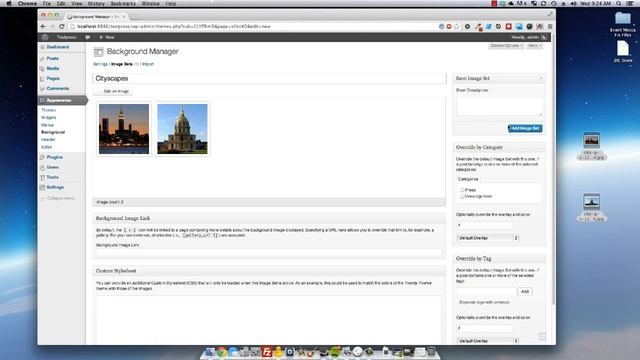Click the WordPress logo in admin bar
Screen dimensions: 640x360
click(45, 37)
